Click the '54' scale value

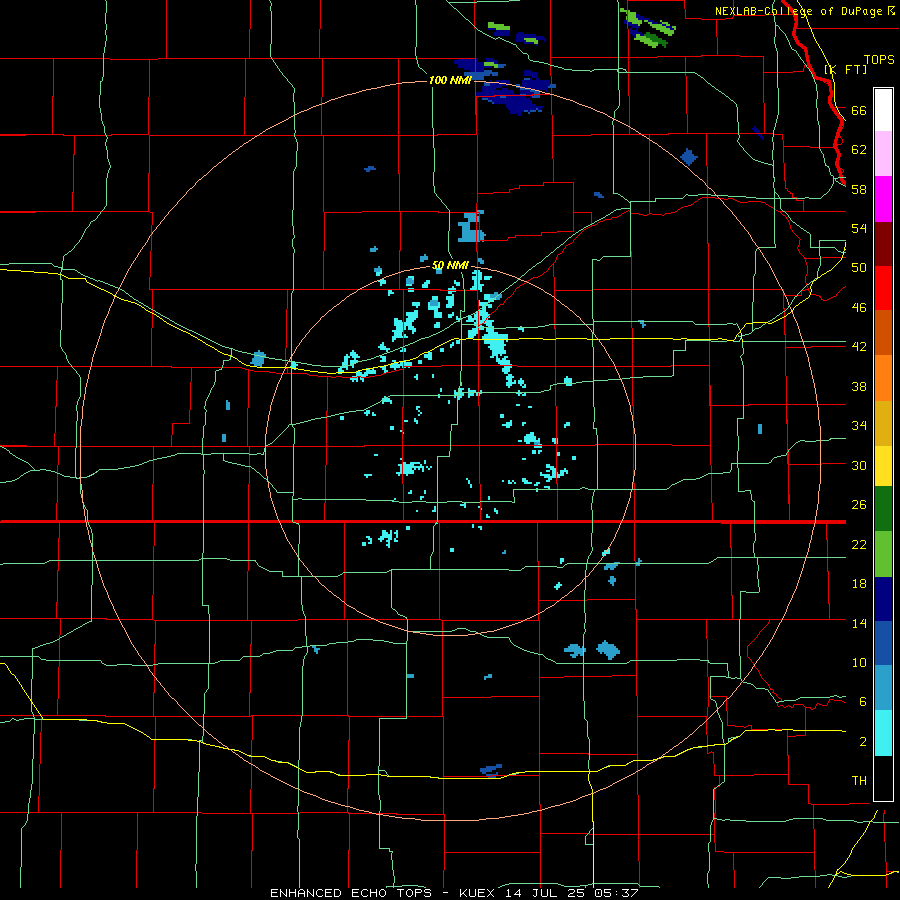pyautogui.click(x=859, y=228)
